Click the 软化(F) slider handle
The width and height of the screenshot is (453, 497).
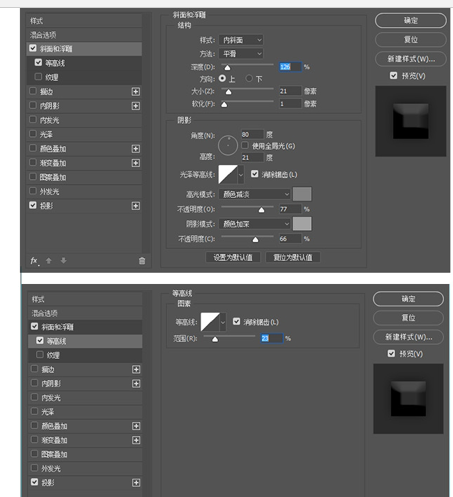(224, 105)
